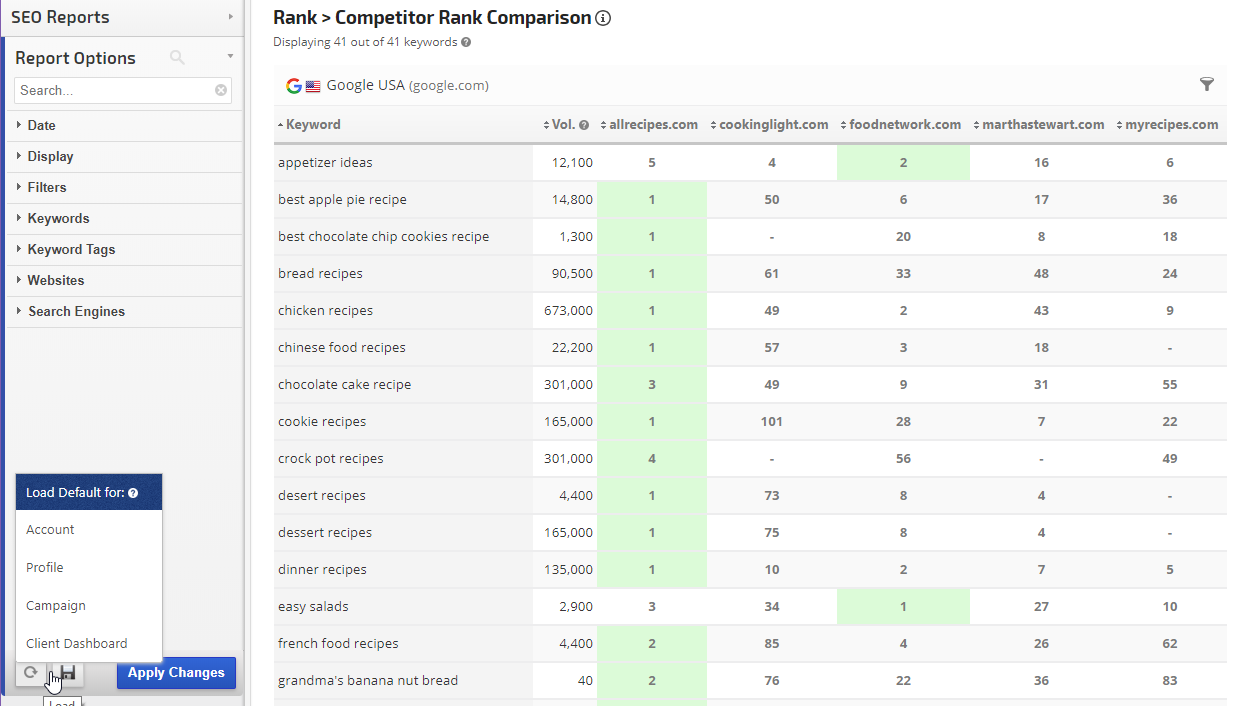Expand the Keyword Tags section
This screenshot has width=1235, height=706.
71,249
